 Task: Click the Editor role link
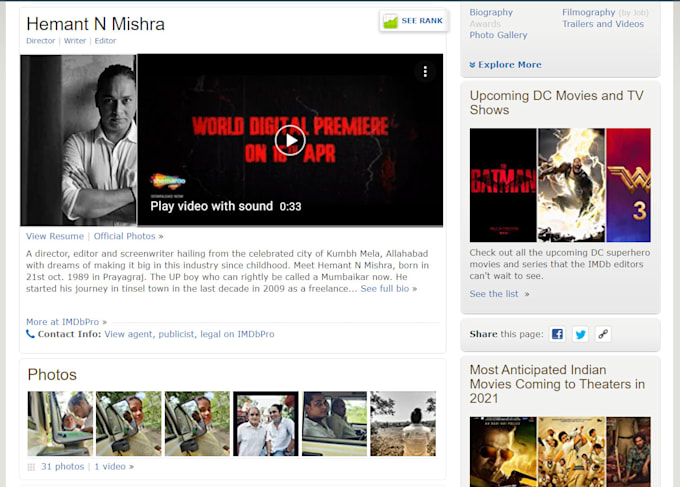pos(105,41)
